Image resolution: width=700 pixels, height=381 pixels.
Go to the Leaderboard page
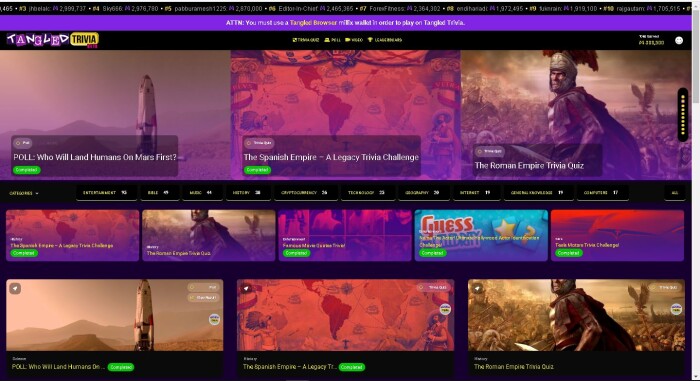point(384,40)
